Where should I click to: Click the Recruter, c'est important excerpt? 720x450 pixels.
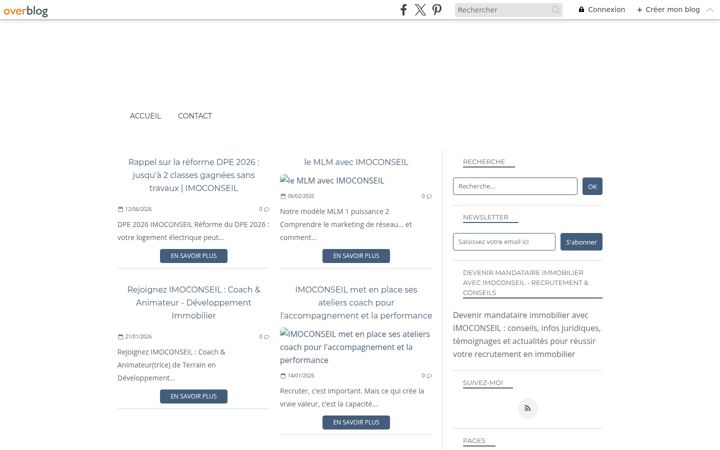tap(352, 398)
